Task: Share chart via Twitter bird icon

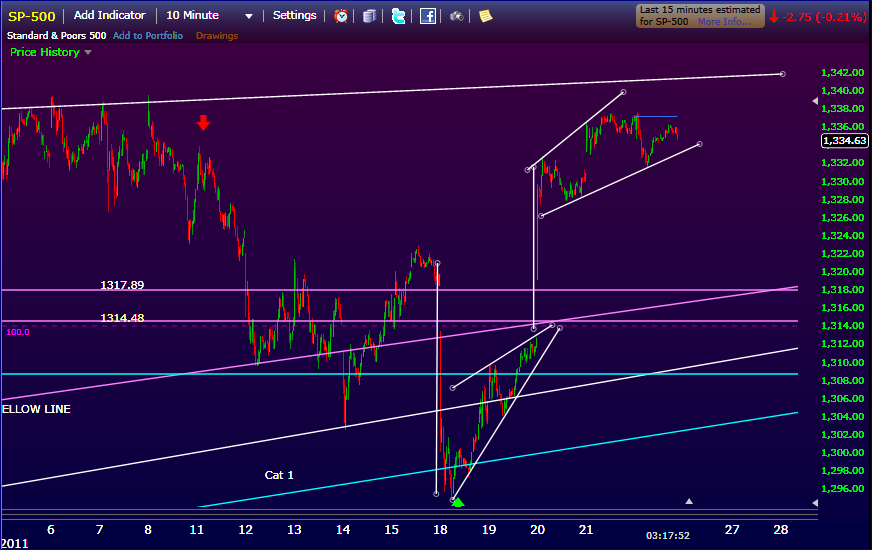Action: (399, 16)
